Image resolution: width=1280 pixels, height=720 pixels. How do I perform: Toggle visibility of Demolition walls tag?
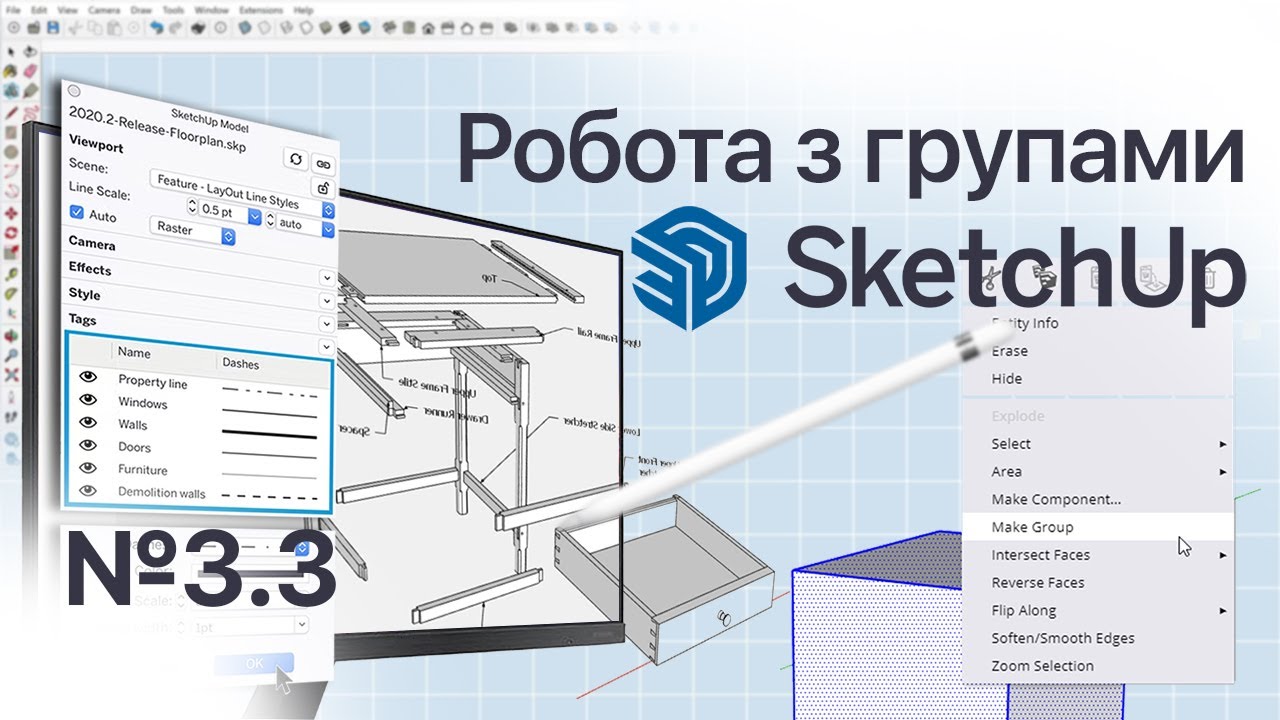coord(90,490)
